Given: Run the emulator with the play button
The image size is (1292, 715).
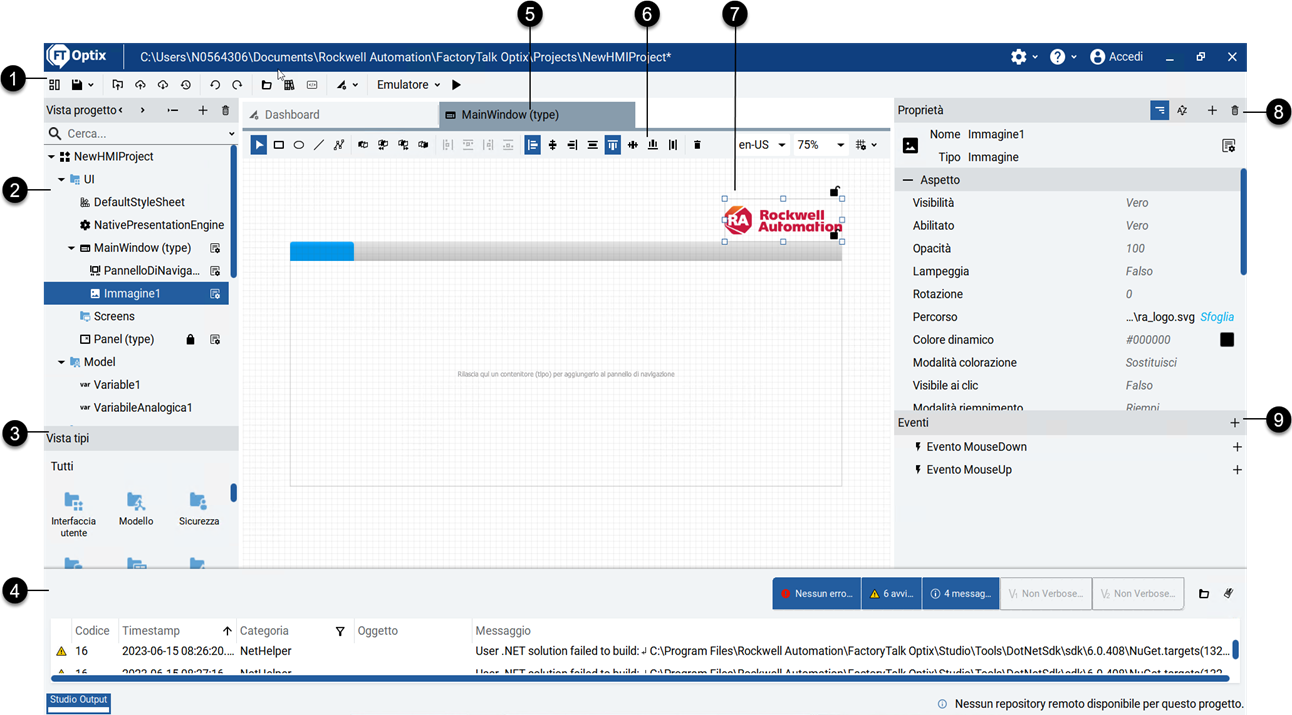Looking at the screenshot, I should (x=457, y=85).
